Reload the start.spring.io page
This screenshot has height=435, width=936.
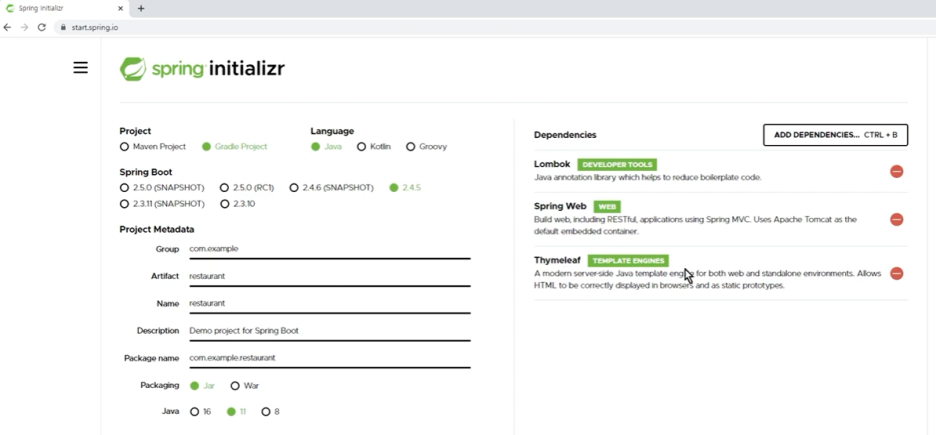click(x=42, y=27)
